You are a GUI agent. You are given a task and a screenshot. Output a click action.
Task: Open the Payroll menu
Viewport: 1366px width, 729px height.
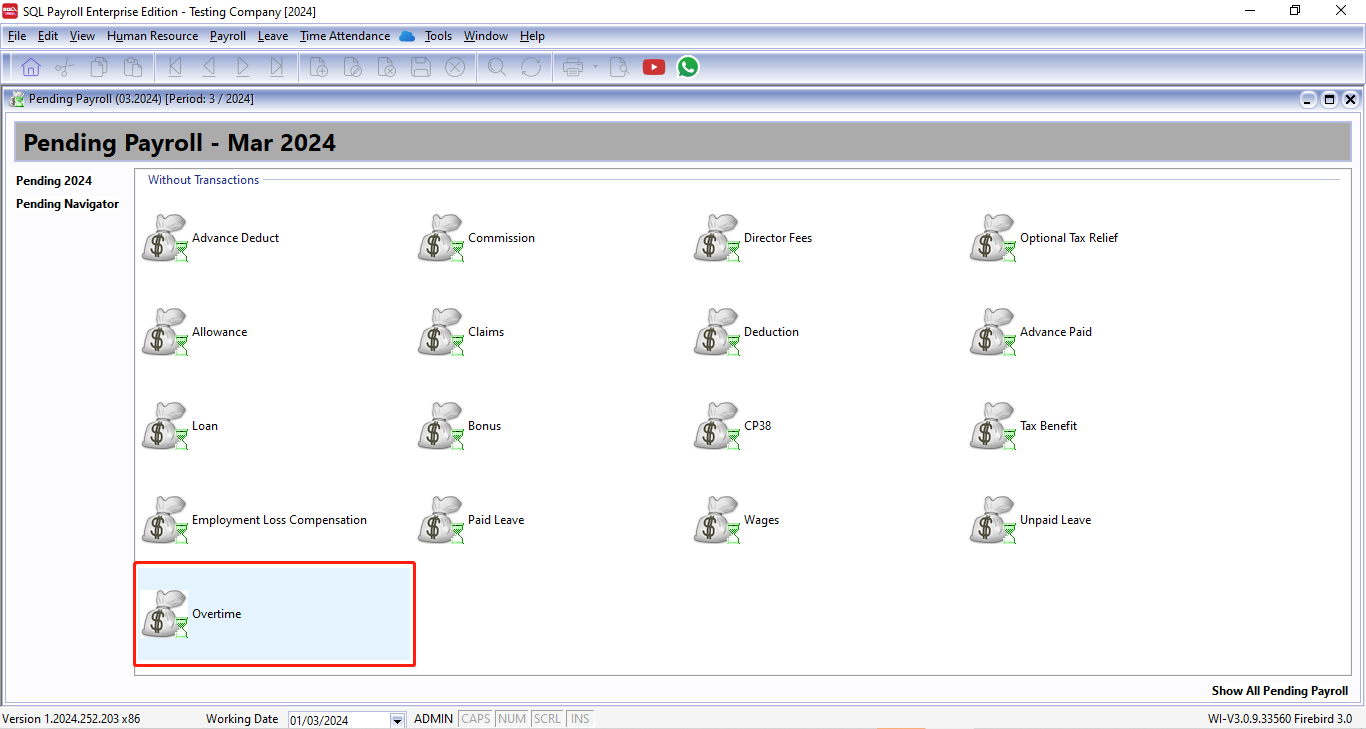click(227, 36)
